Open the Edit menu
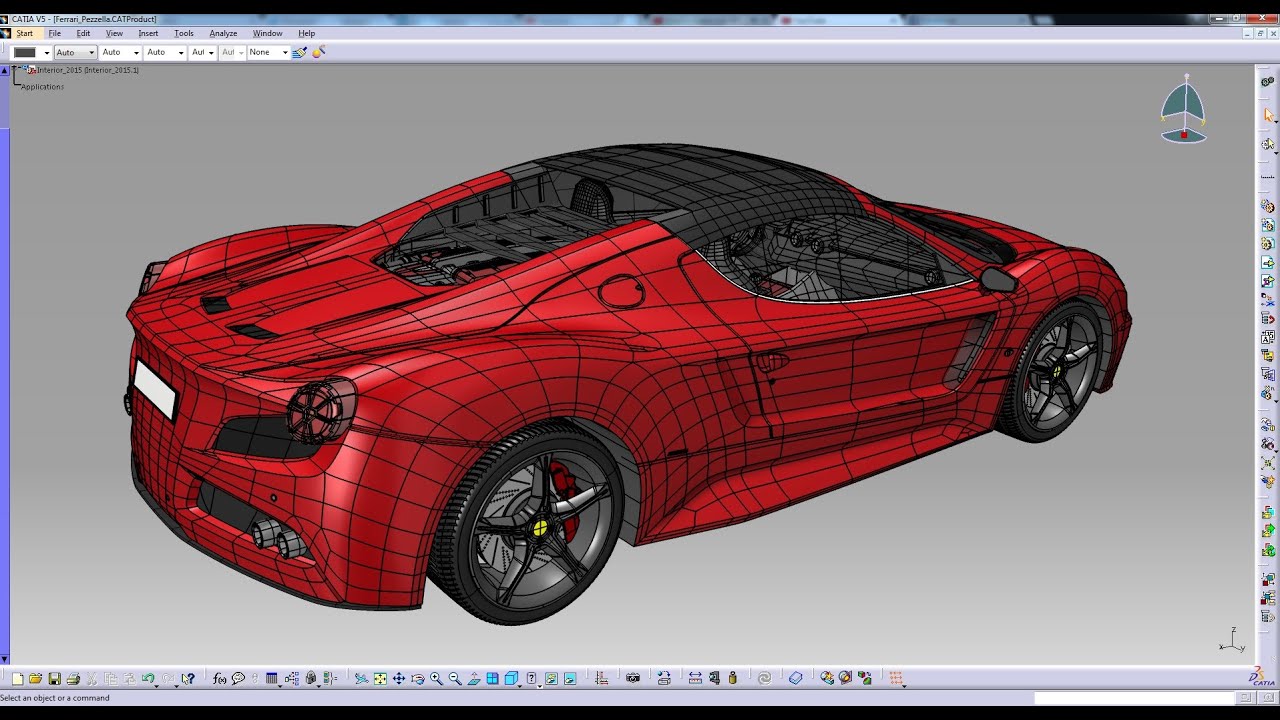The height and width of the screenshot is (720, 1280). point(83,33)
